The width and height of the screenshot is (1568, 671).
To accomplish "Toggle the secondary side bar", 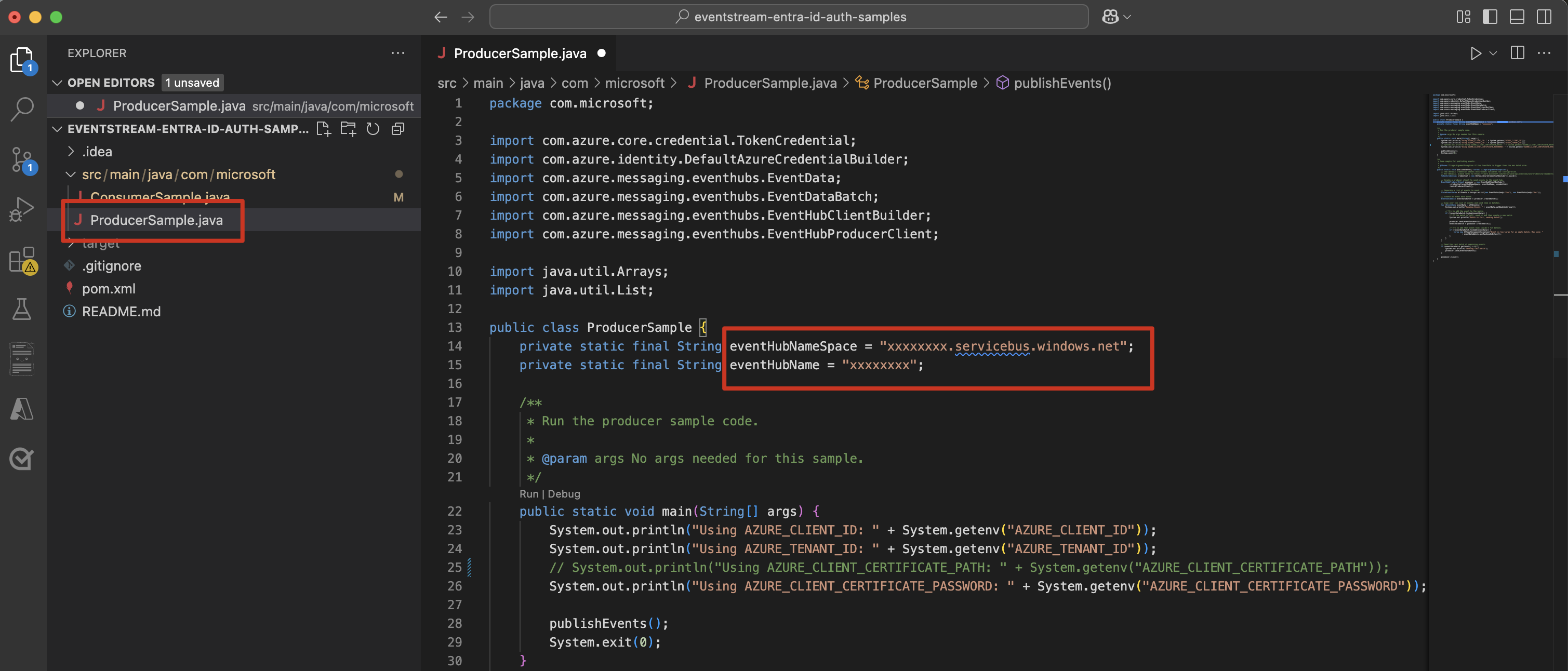I will (x=1544, y=17).
